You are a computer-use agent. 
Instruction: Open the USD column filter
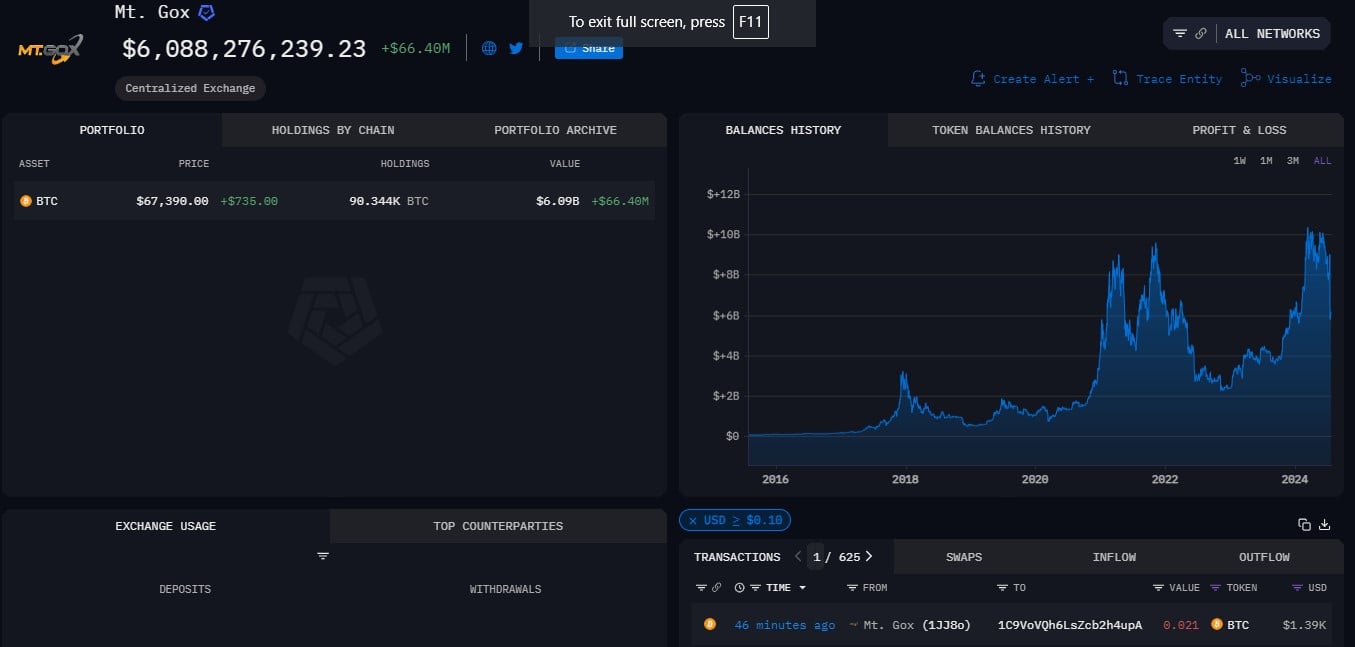pos(1297,588)
